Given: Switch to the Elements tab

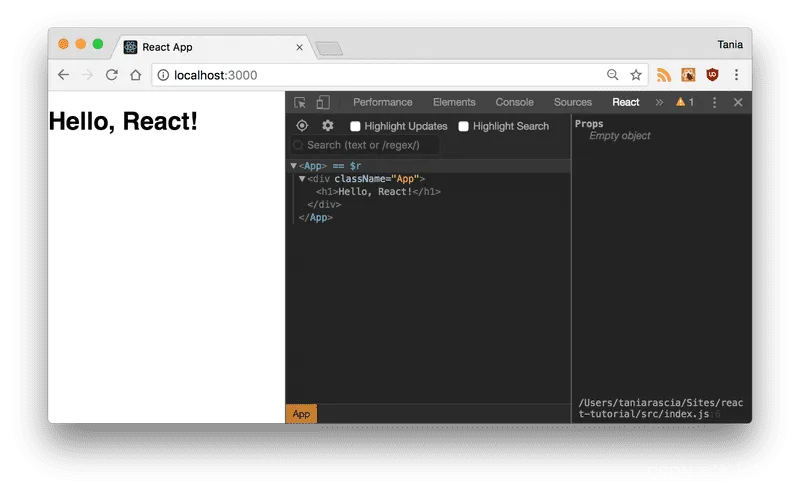Looking at the screenshot, I should coord(454,102).
